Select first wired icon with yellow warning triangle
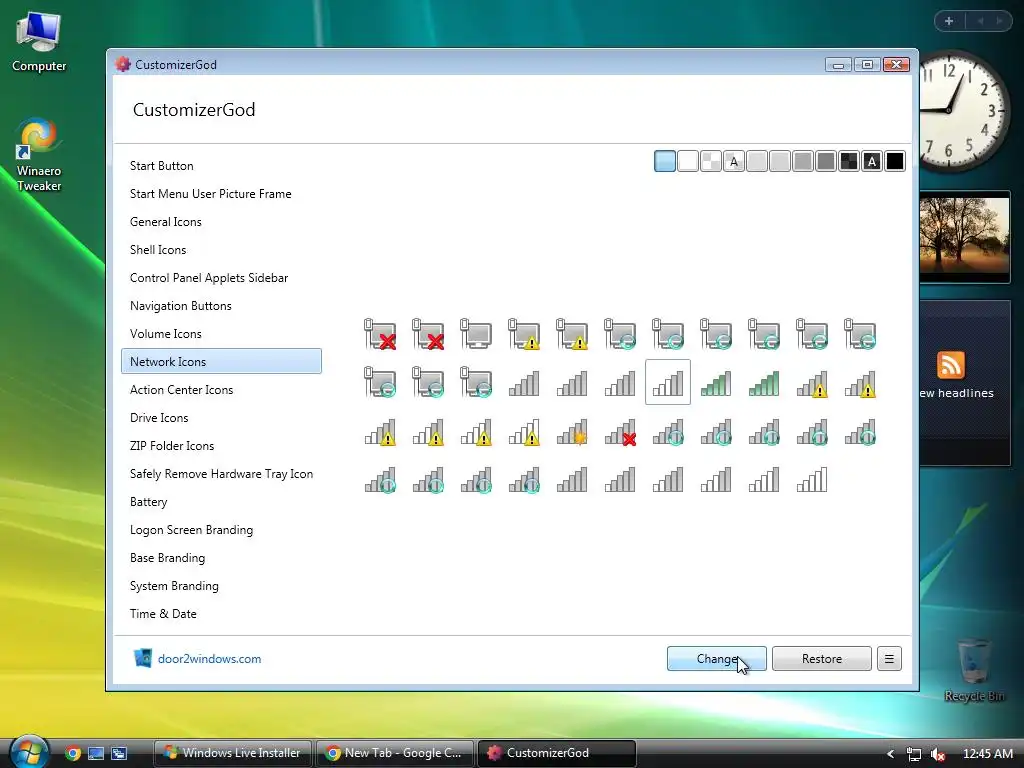The width and height of the screenshot is (1024, 768). [x=524, y=334]
